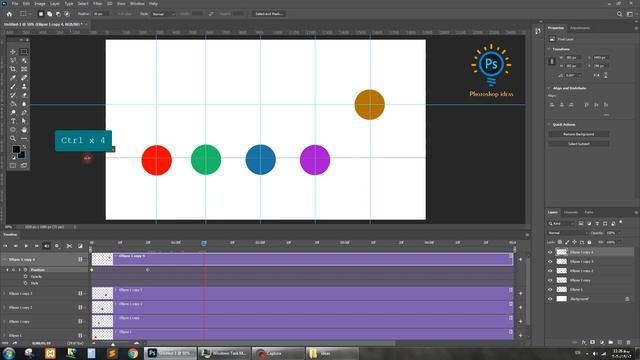The height and width of the screenshot is (360, 640).
Task: Click the scissors split-at-playhead icon
Action: (69, 246)
